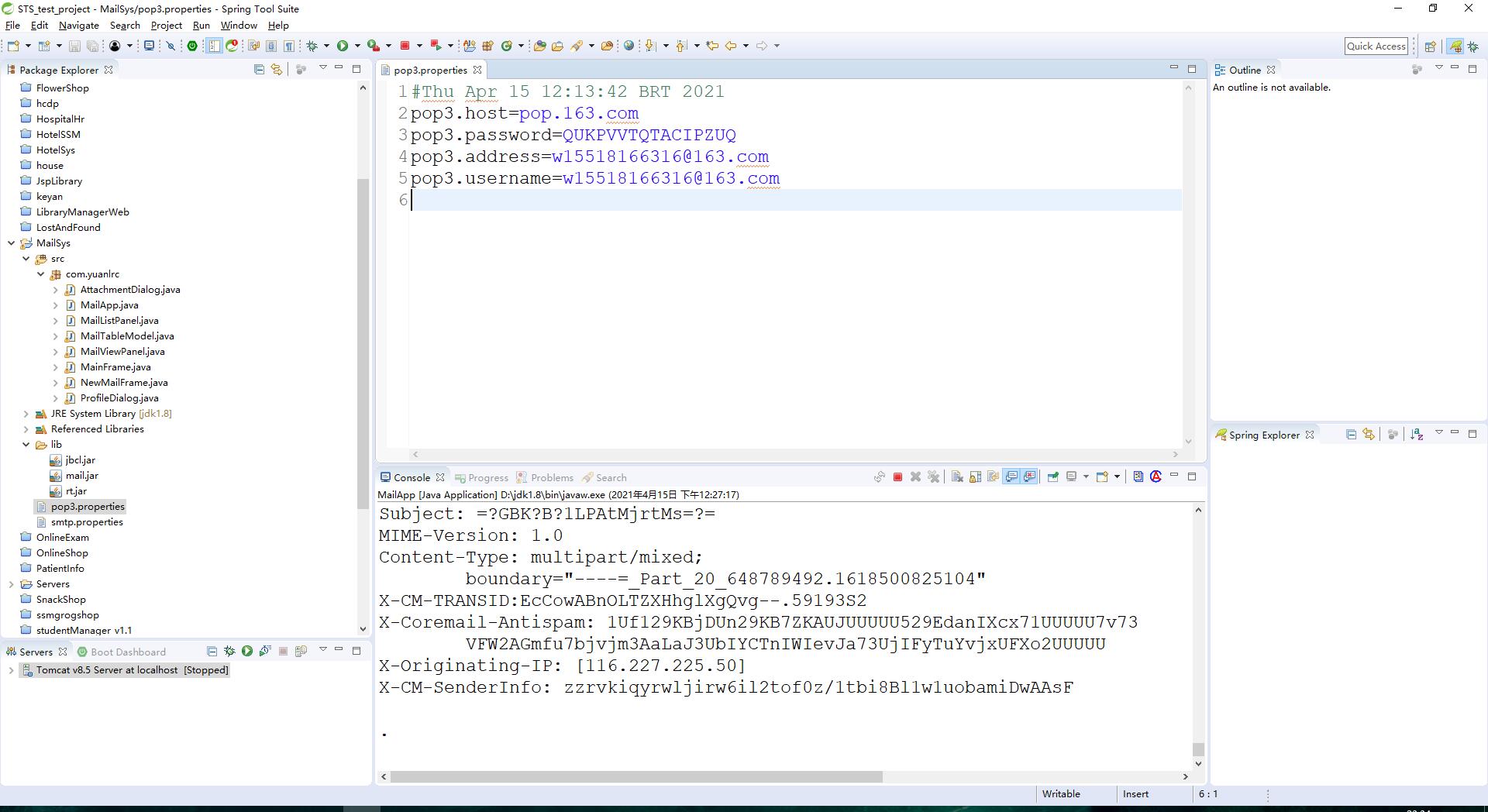Click the Clear Console icon
Image resolution: width=1488 pixels, height=812 pixels.
[957, 477]
